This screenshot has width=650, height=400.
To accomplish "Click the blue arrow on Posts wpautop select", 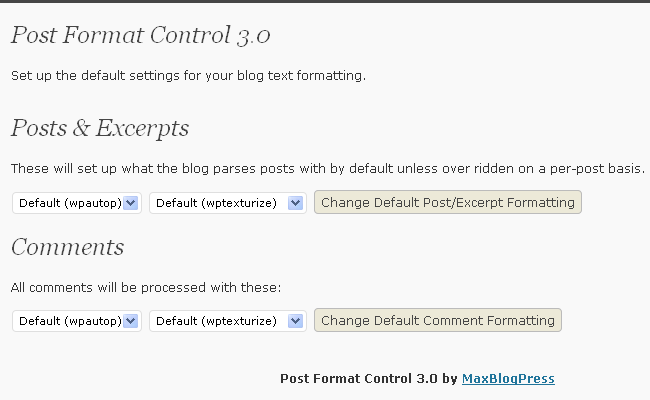I will pos(131,203).
